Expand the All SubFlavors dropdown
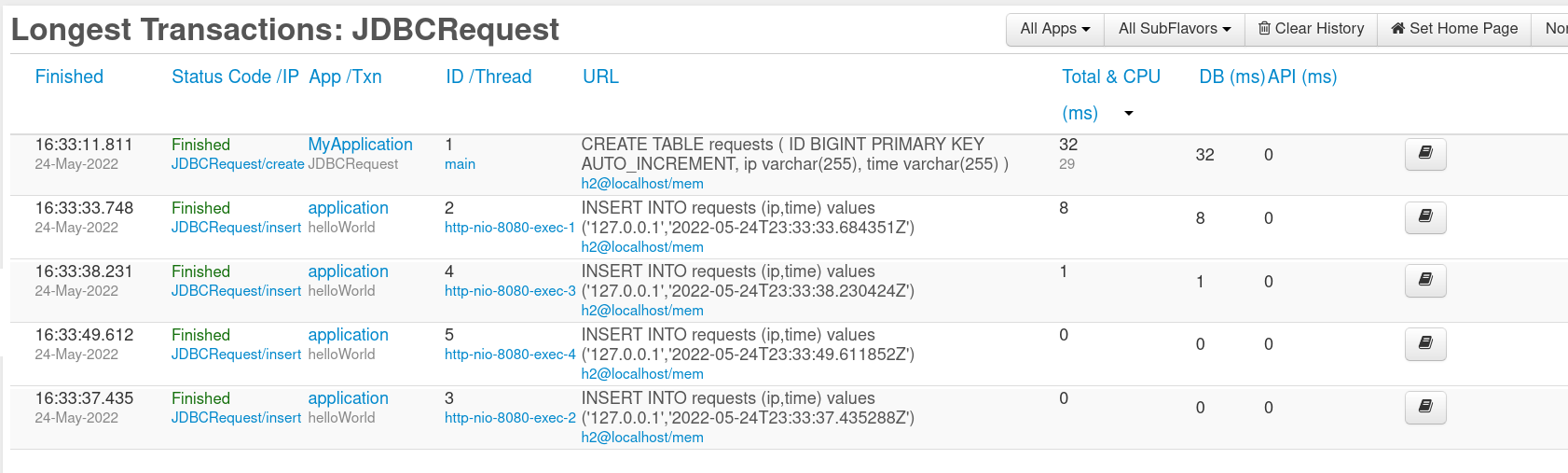 click(x=1175, y=29)
